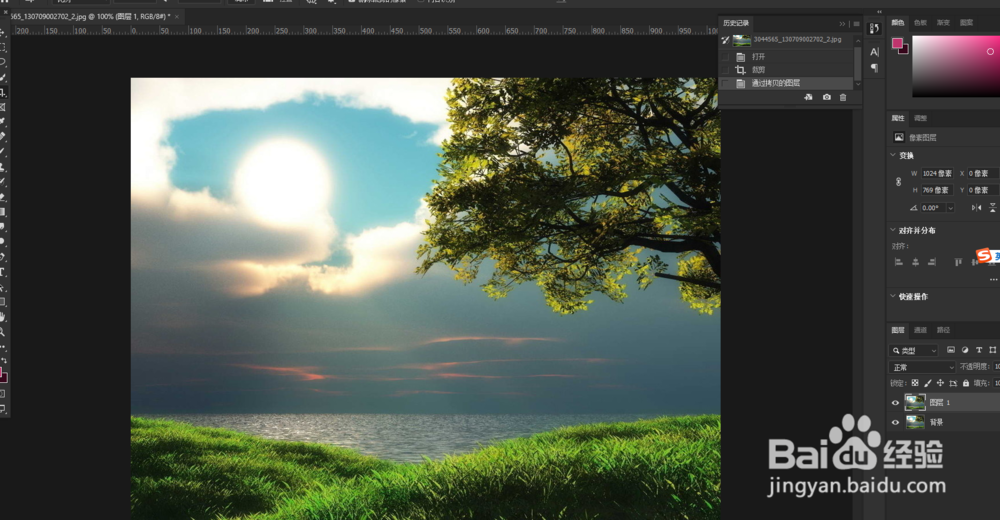Collapse History panel with double arrows
1000x520 pixels.
point(842,24)
